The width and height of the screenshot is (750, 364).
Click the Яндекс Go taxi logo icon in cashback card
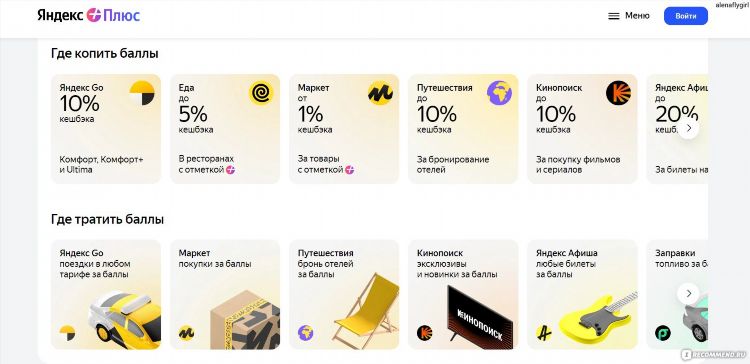(142, 93)
